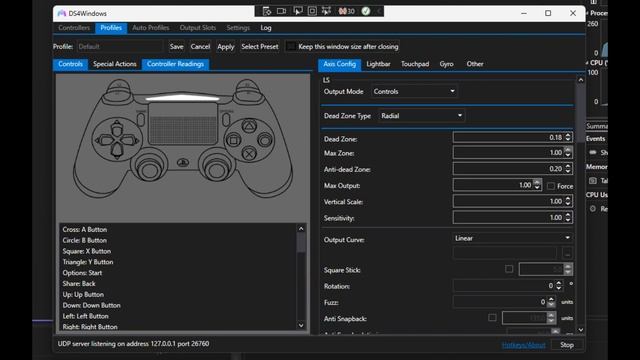640x360 pixels.
Task: Click the touchpad on the controller image
Action: pos(182,123)
